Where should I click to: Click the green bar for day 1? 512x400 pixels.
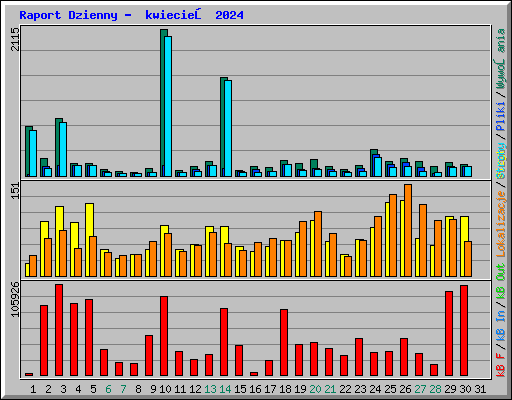[28, 151]
